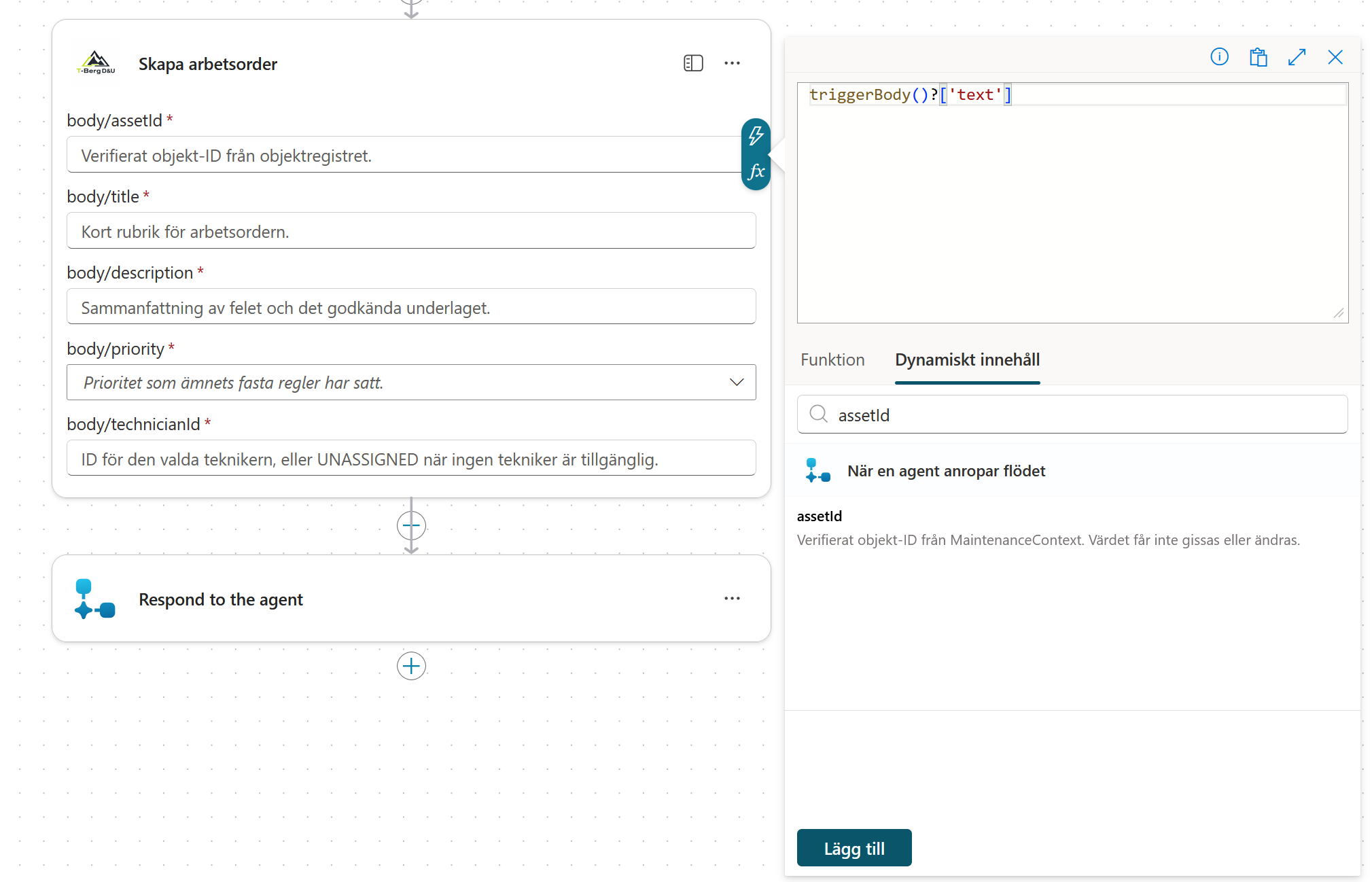This screenshot has height=882, width=1372.
Task: Click the lightning dynamic content icon
Action: 756,136
